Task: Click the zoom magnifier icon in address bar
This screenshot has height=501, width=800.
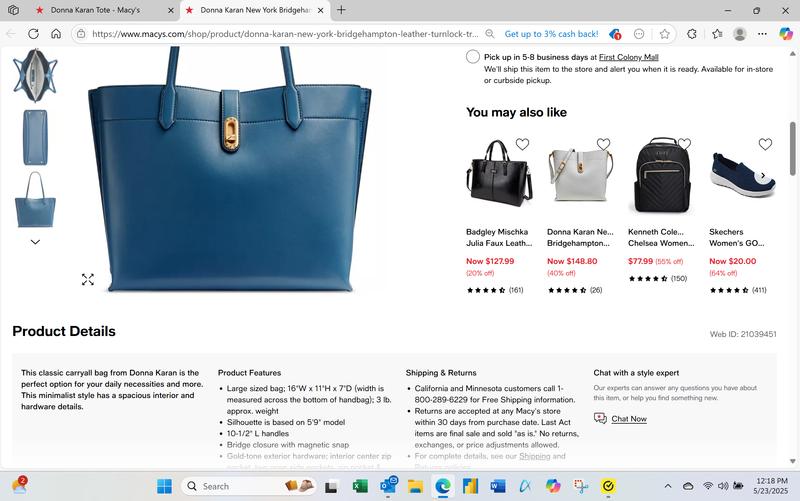Action: [490, 34]
